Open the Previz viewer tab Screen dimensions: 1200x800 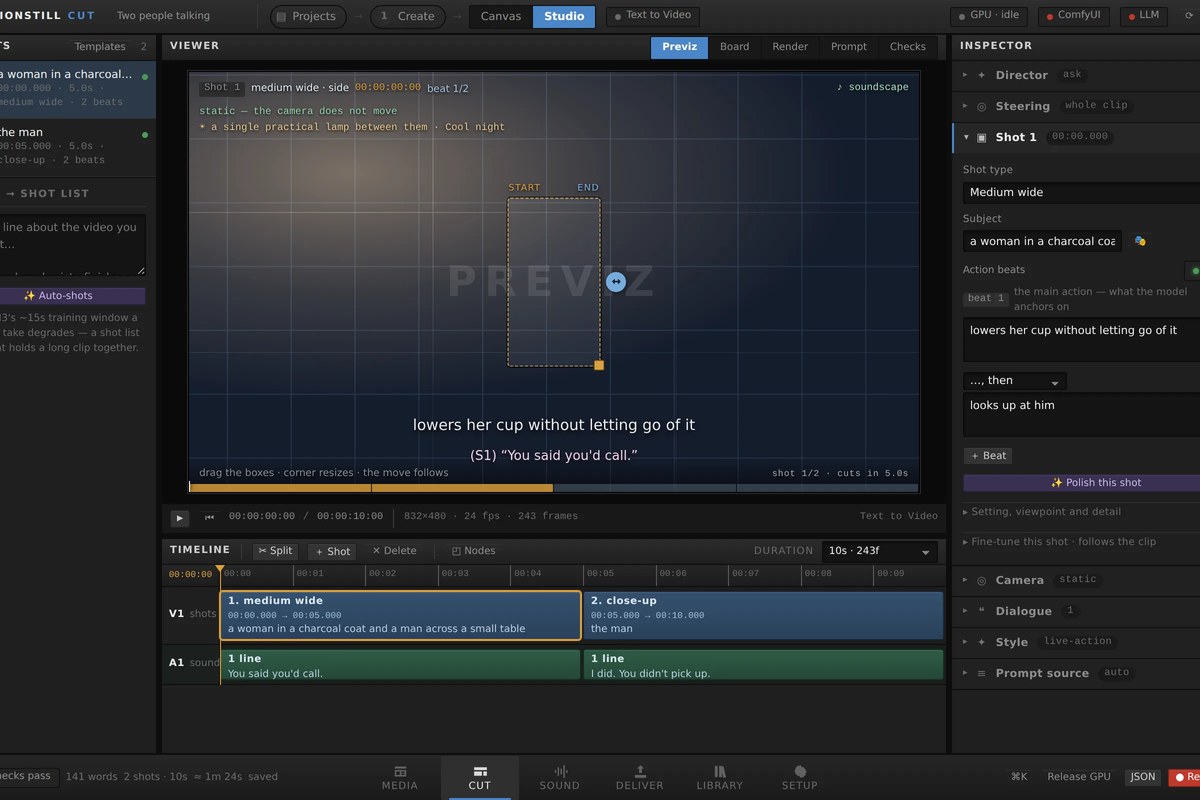[x=679, y=47]
